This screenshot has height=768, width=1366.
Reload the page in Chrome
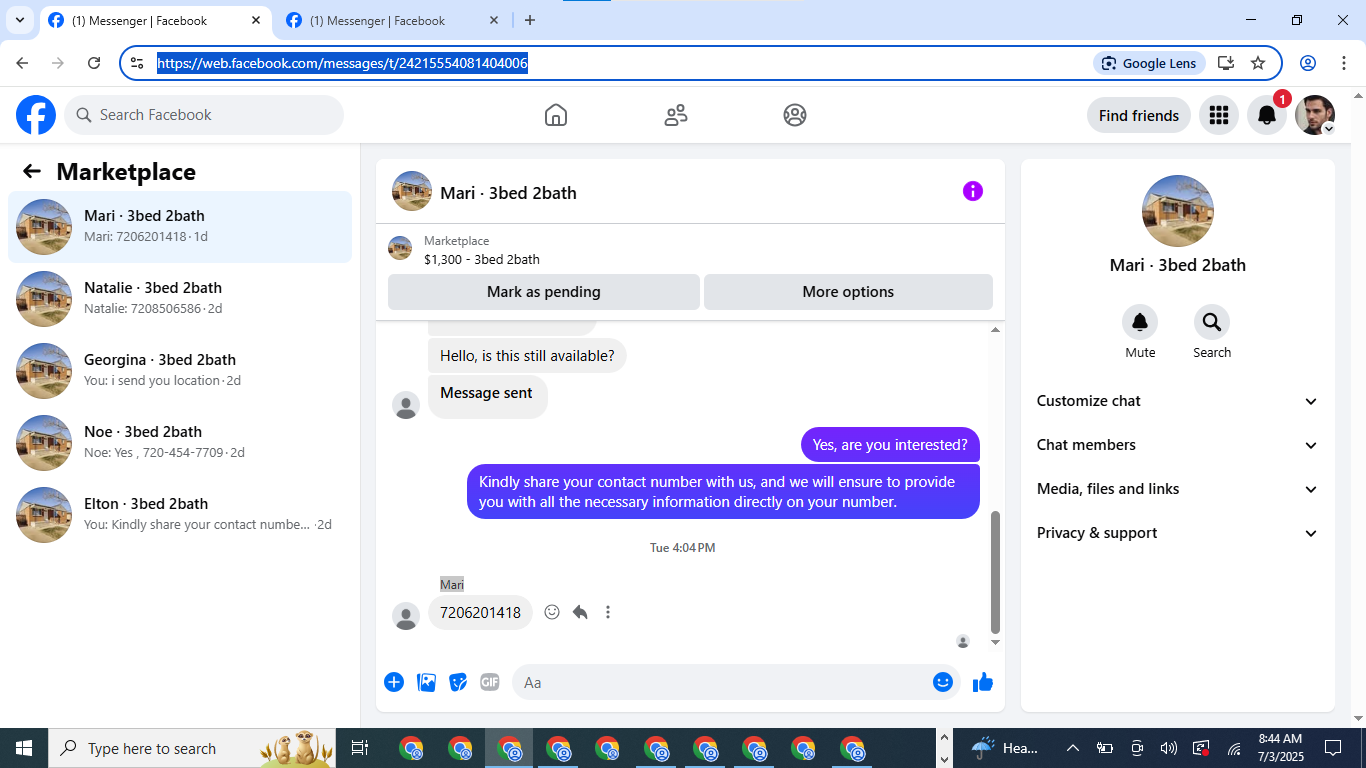click(x=94, y=63)
